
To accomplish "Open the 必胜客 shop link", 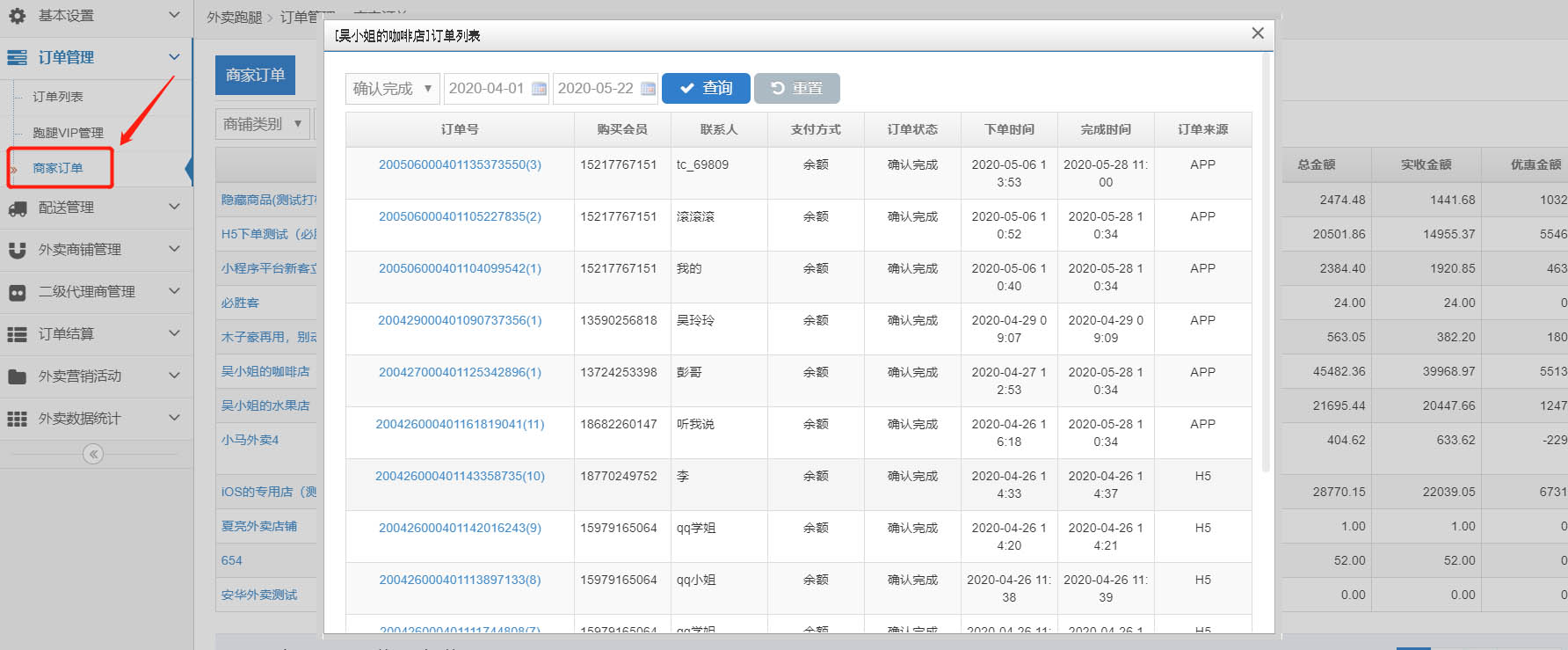I will point(240,303).
